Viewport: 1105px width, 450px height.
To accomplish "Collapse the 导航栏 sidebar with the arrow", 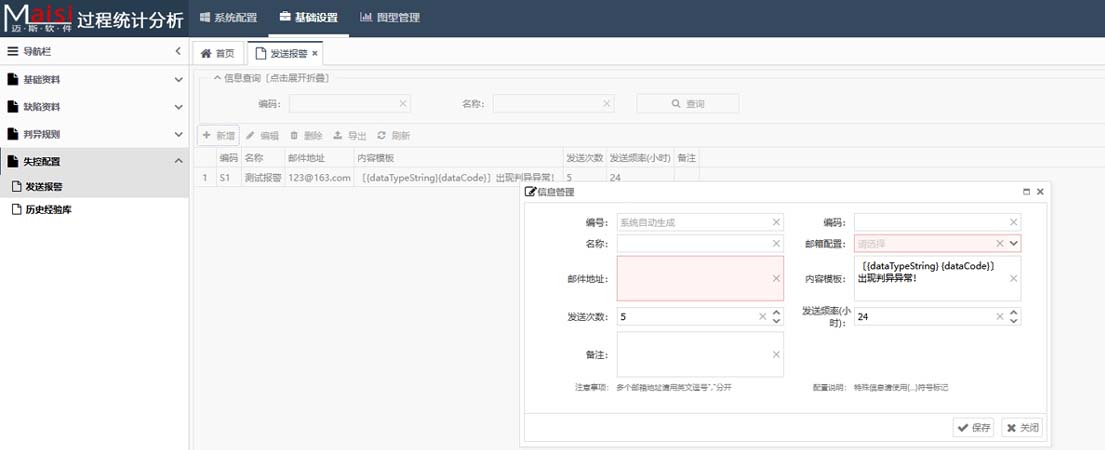I will [178, 51].
